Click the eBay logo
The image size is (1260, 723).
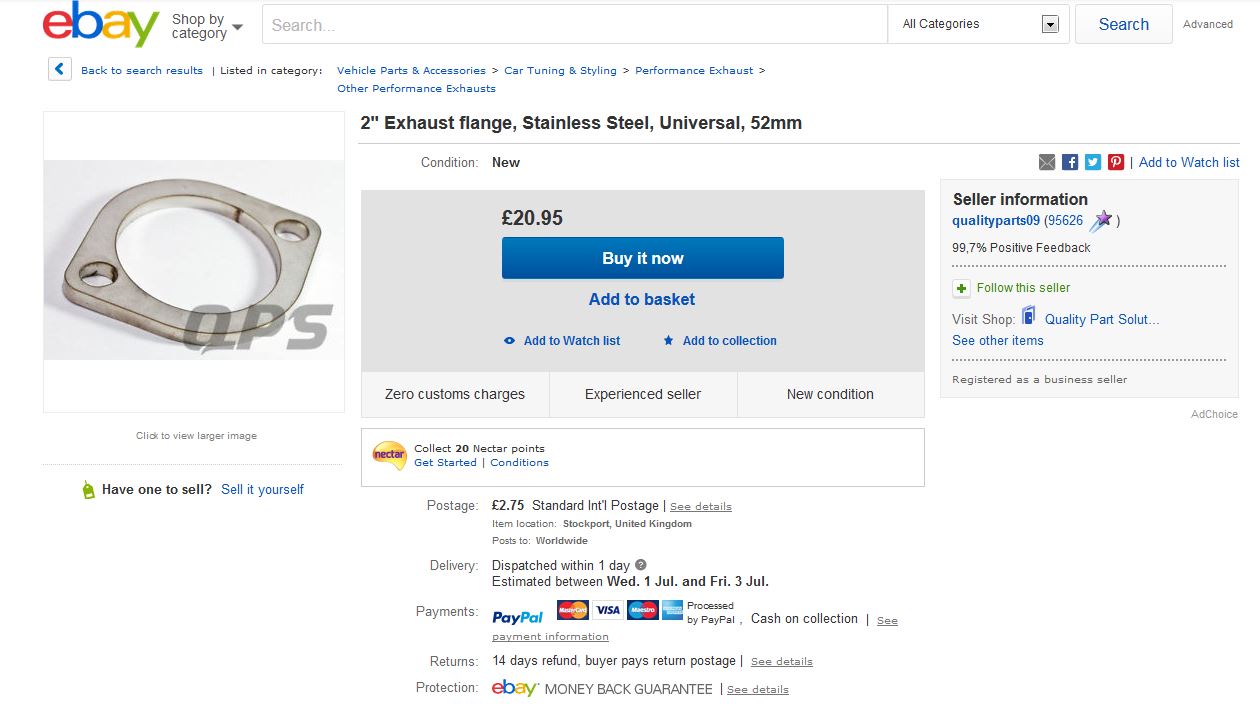[100, 25]
